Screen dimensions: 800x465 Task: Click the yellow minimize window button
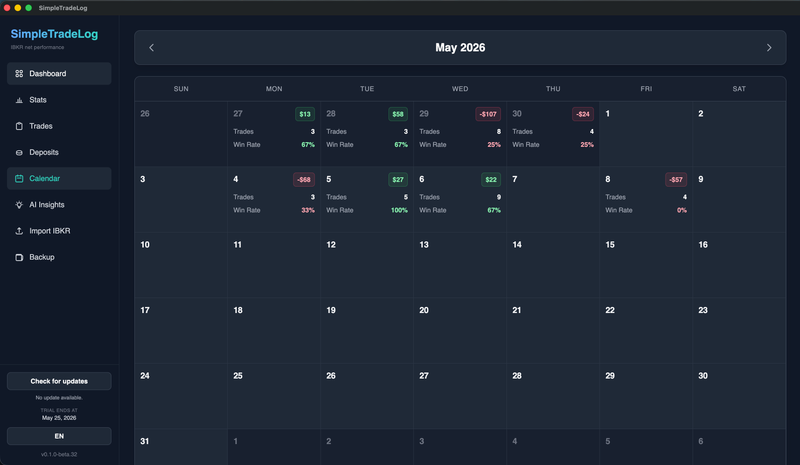click(x=18, y=8)
